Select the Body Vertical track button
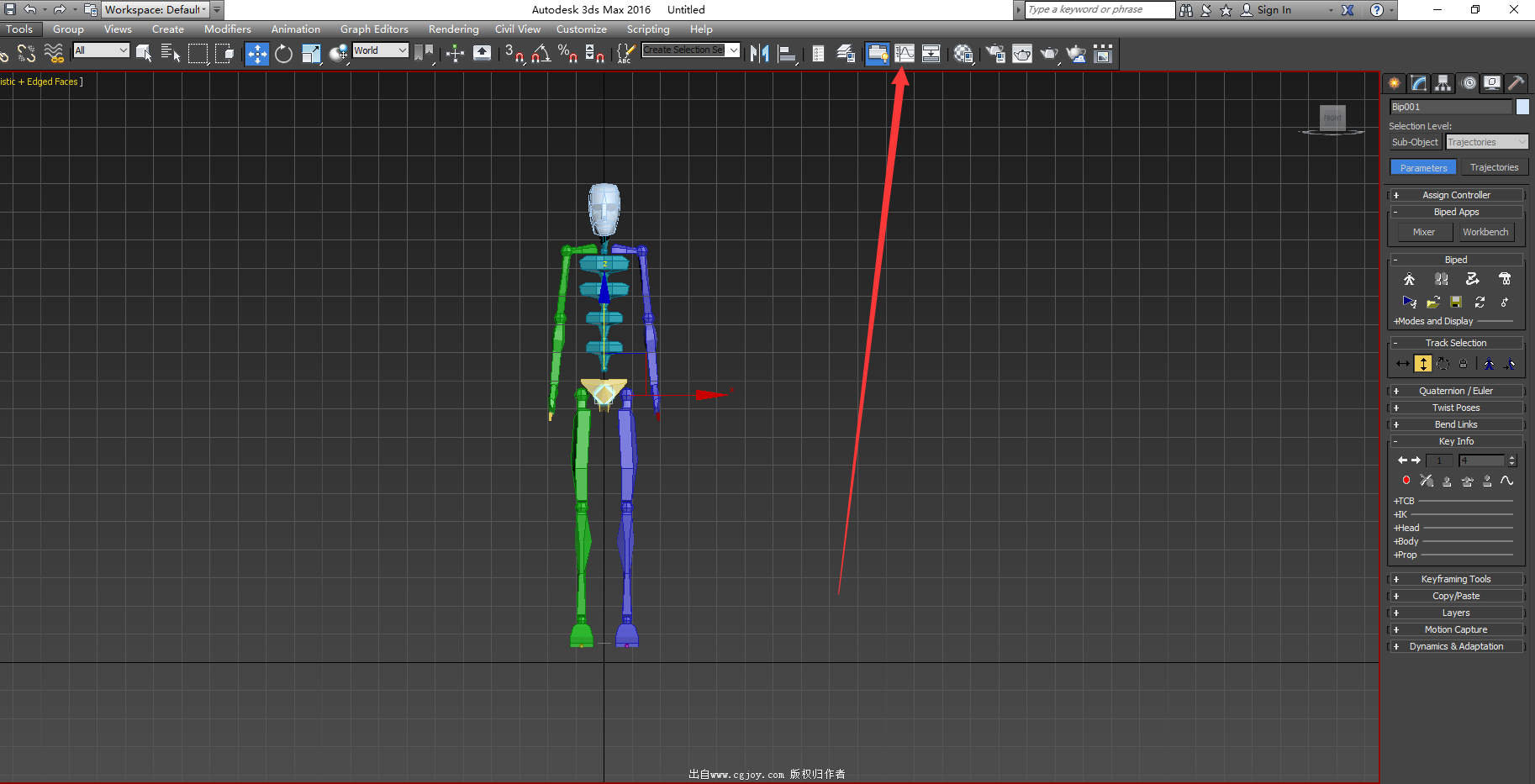Viewport: 1535px width, 784px height. tap(1422, 364)
